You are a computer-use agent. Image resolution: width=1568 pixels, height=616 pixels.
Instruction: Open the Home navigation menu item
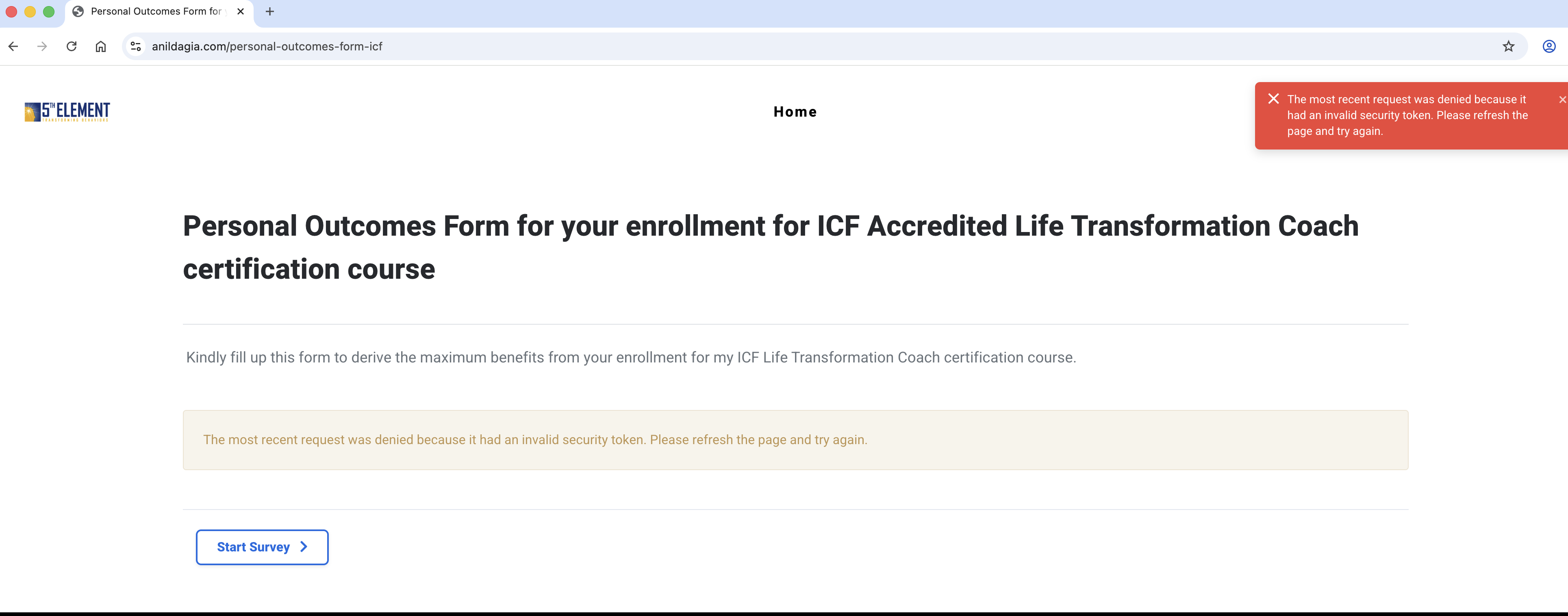coord(795,112)
